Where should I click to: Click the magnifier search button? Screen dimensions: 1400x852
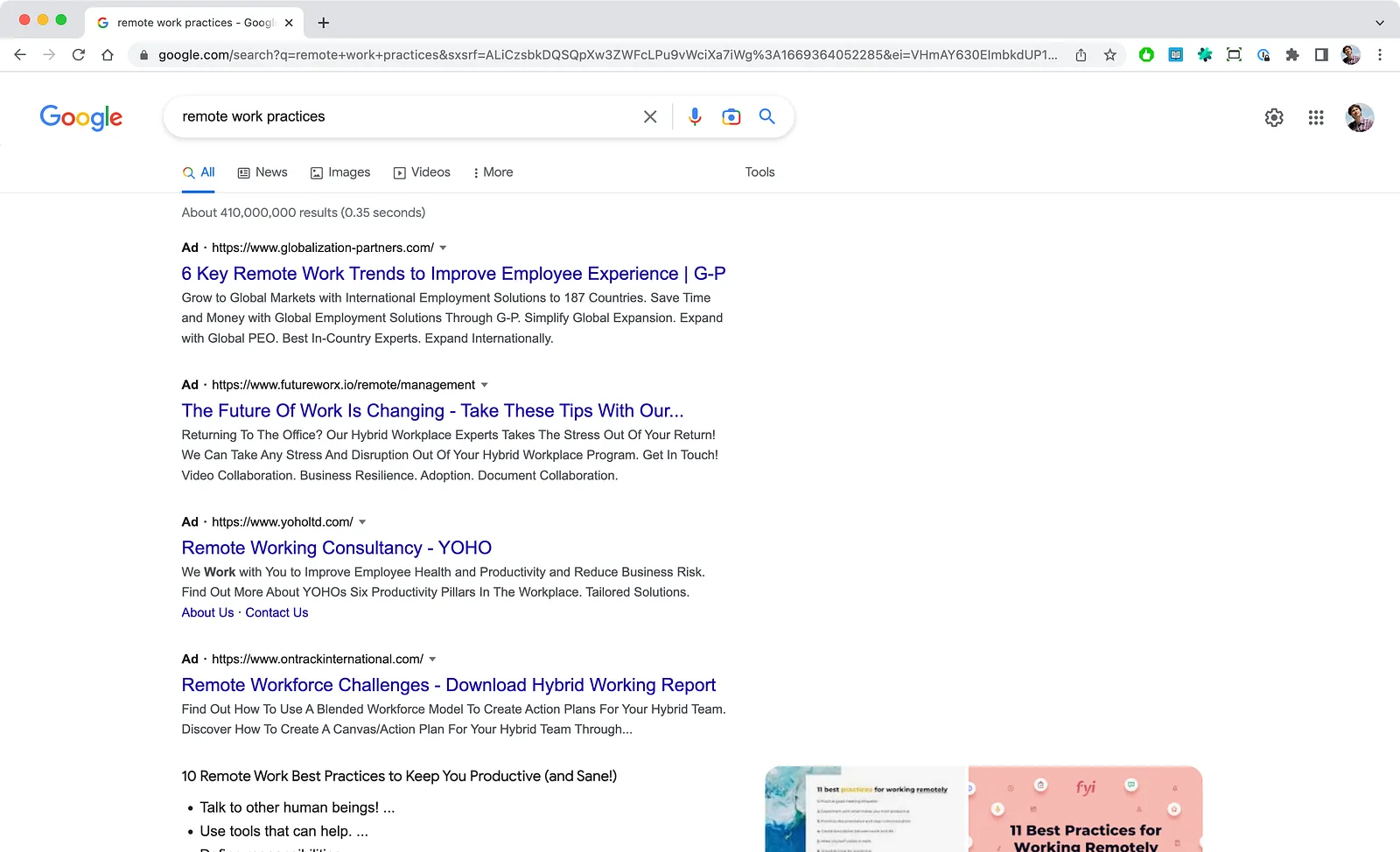pos(767,116)
